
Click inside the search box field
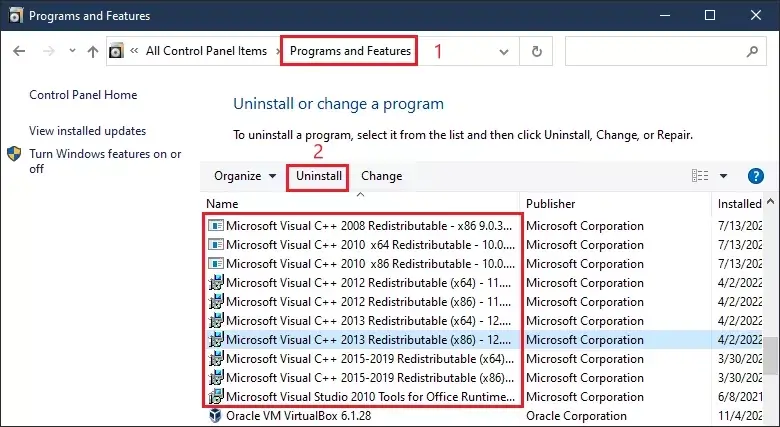[655, 51]
